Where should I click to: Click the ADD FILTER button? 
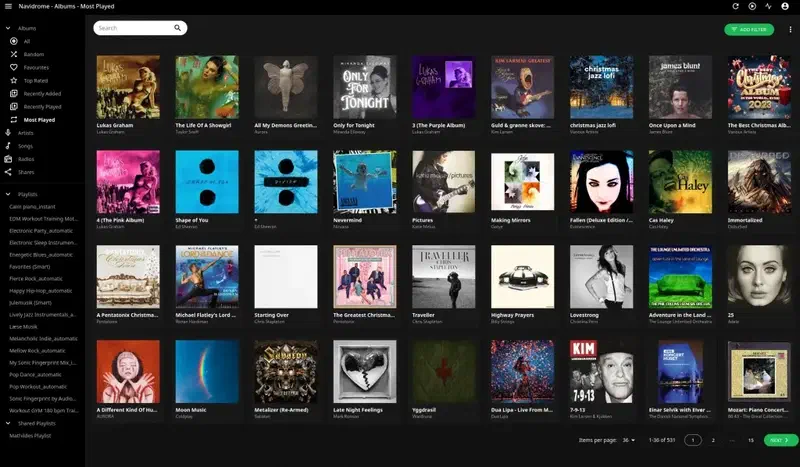point(749,30)
